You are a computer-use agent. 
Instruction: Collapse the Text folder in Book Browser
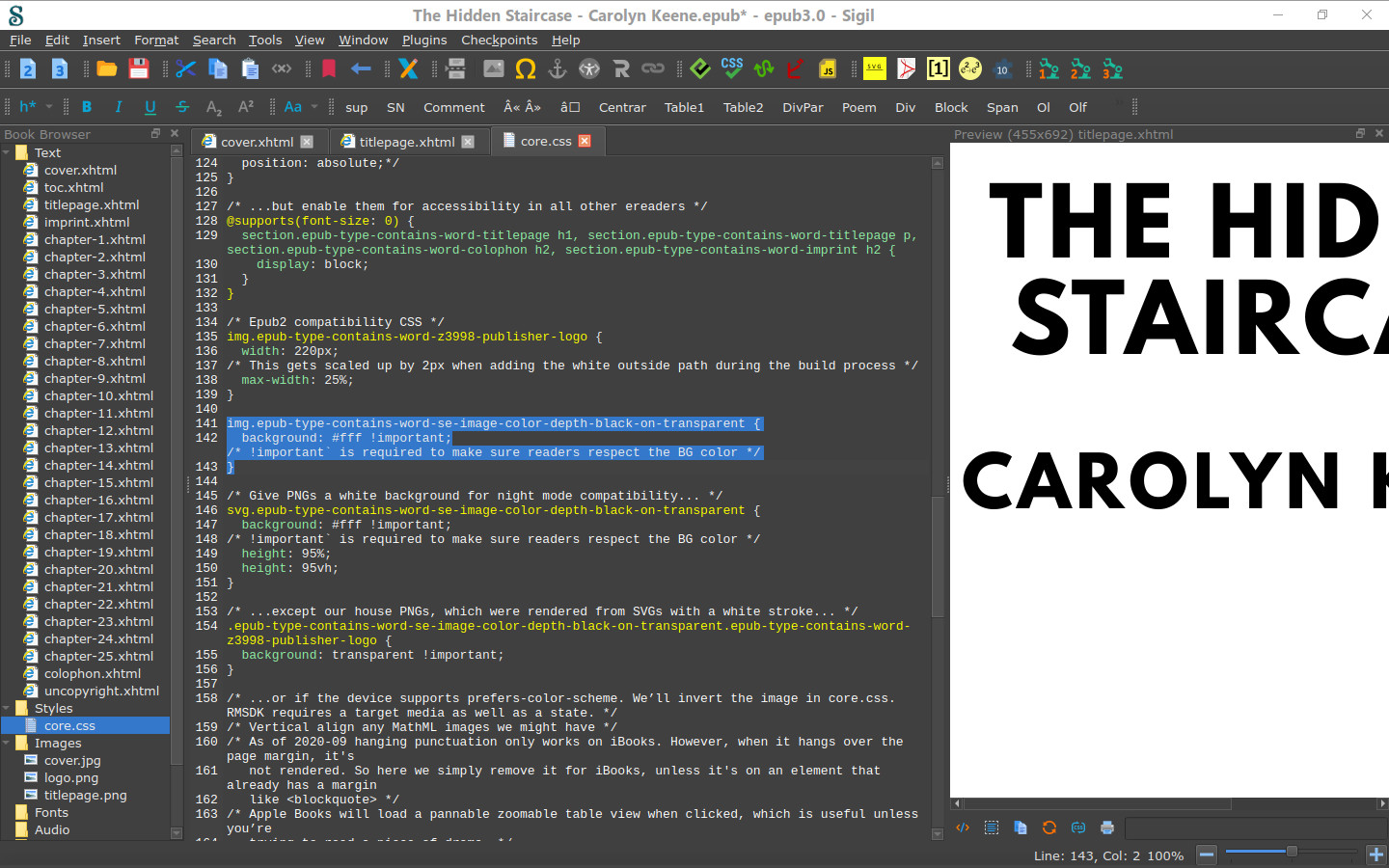tap(7, 152)
